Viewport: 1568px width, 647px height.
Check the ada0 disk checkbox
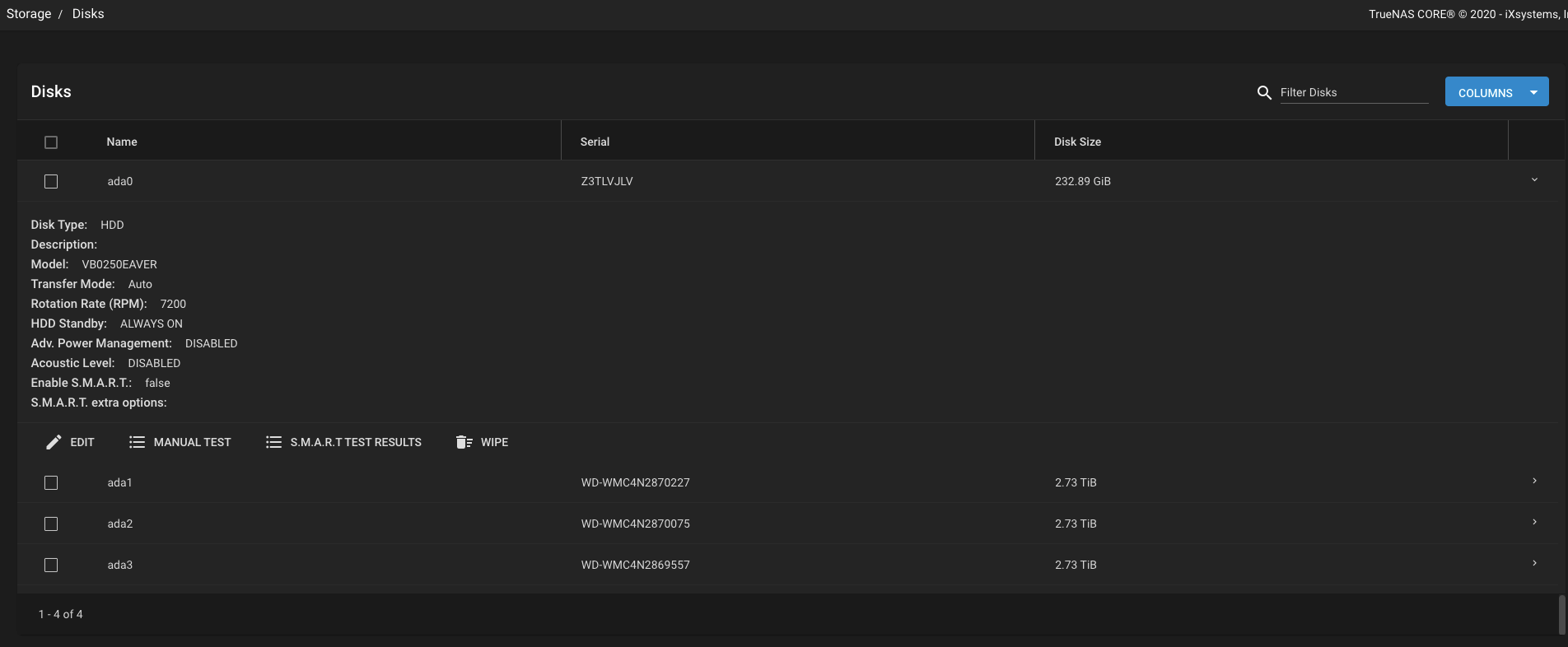51,181
